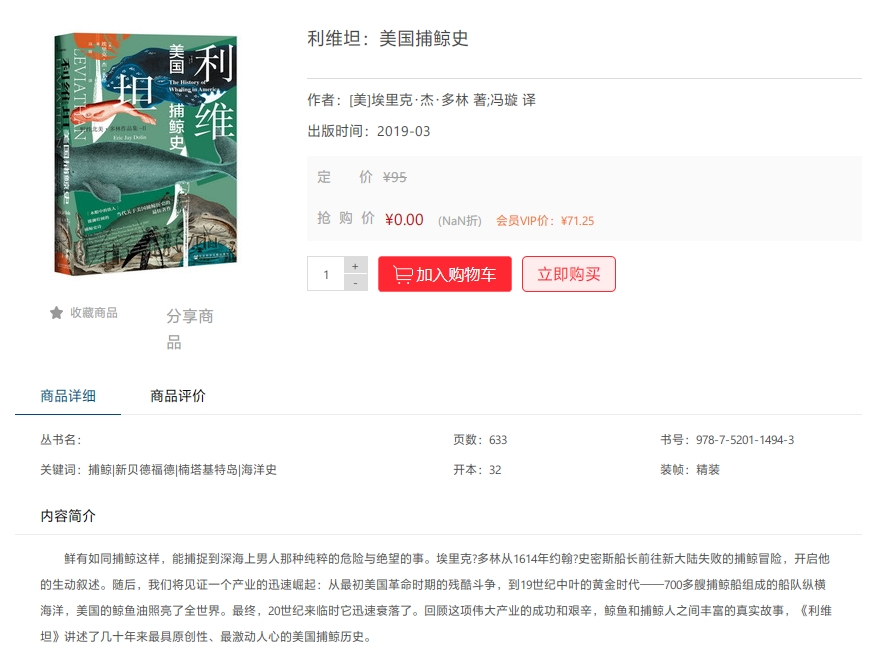Click the quantity input field
This screenshot has height=653, width=878.
pyautogui.click(x=326, y=274)
